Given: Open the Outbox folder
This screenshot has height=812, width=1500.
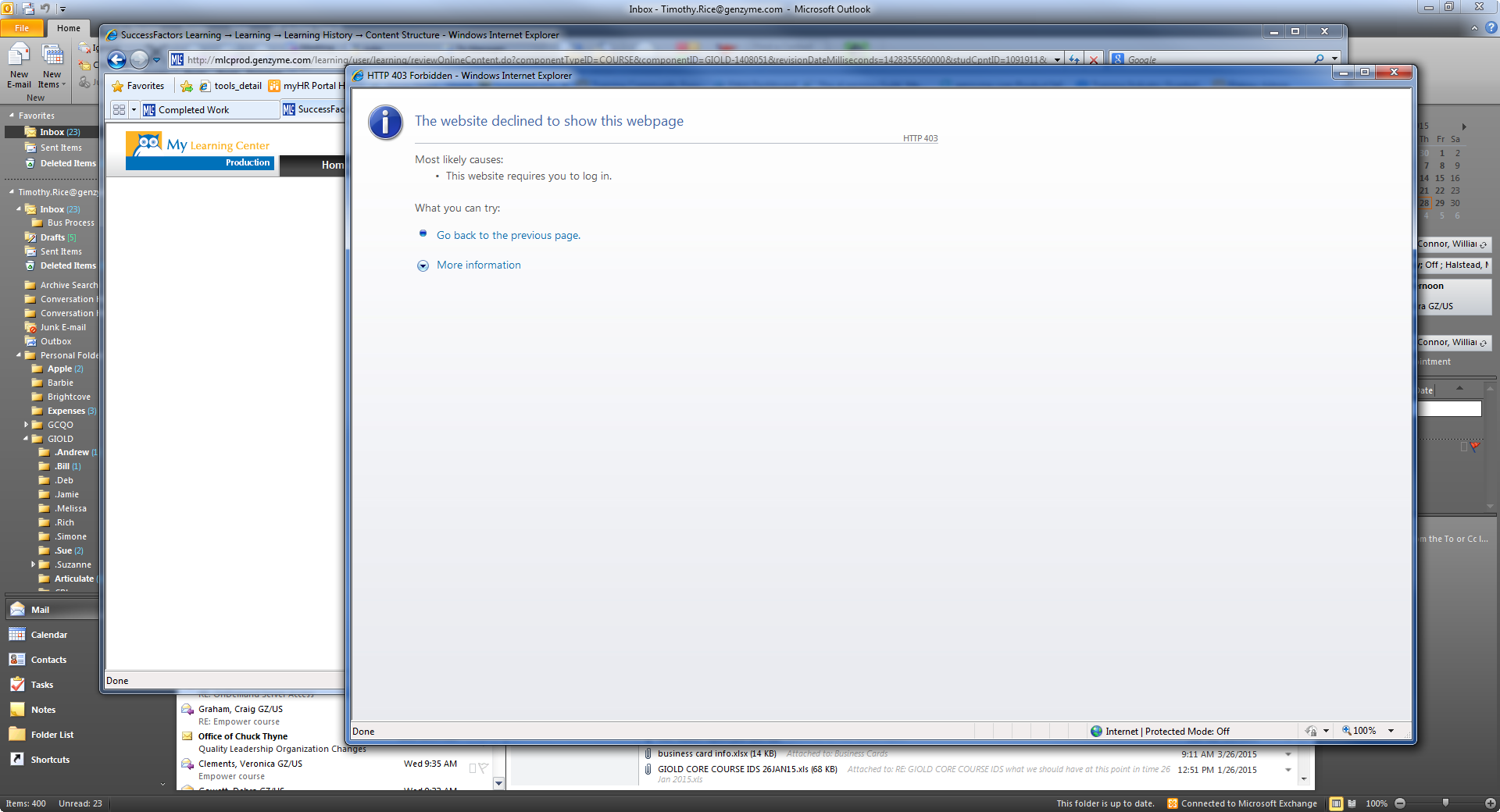Looking at the screenshot, I should tap(48, 341).
